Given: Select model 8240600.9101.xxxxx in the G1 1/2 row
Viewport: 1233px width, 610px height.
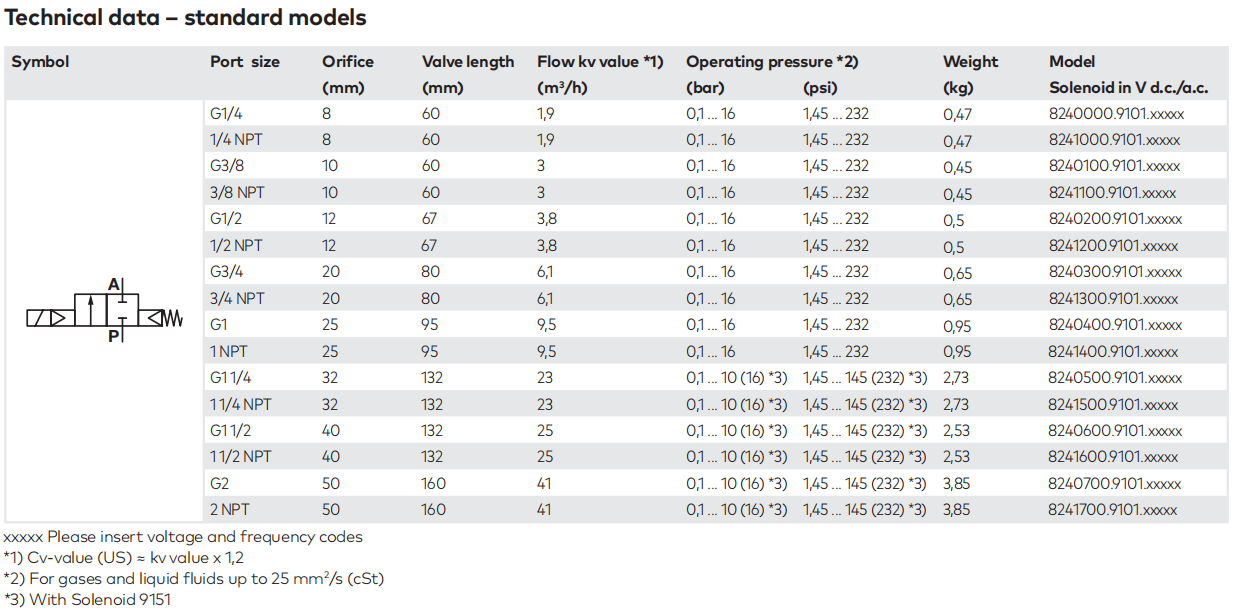Looking at the screenshot, I should [1114, 431].
